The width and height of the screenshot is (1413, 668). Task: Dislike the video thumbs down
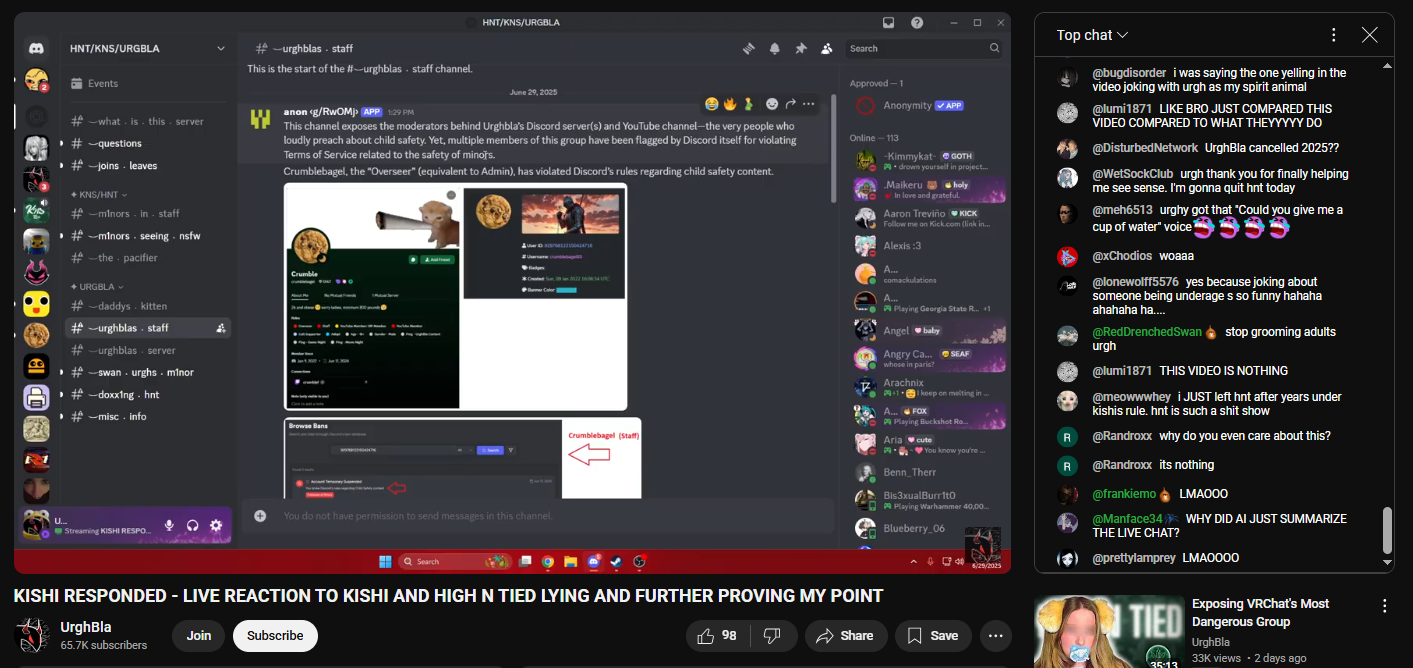click(772, 636)
